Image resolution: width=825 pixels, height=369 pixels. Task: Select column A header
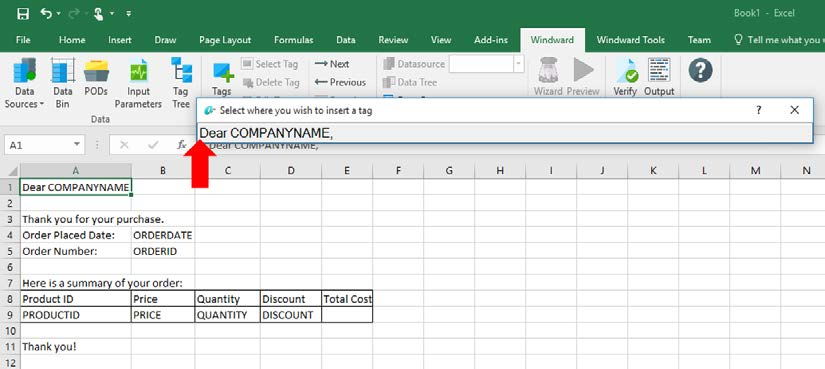click(x=76, y=171)
